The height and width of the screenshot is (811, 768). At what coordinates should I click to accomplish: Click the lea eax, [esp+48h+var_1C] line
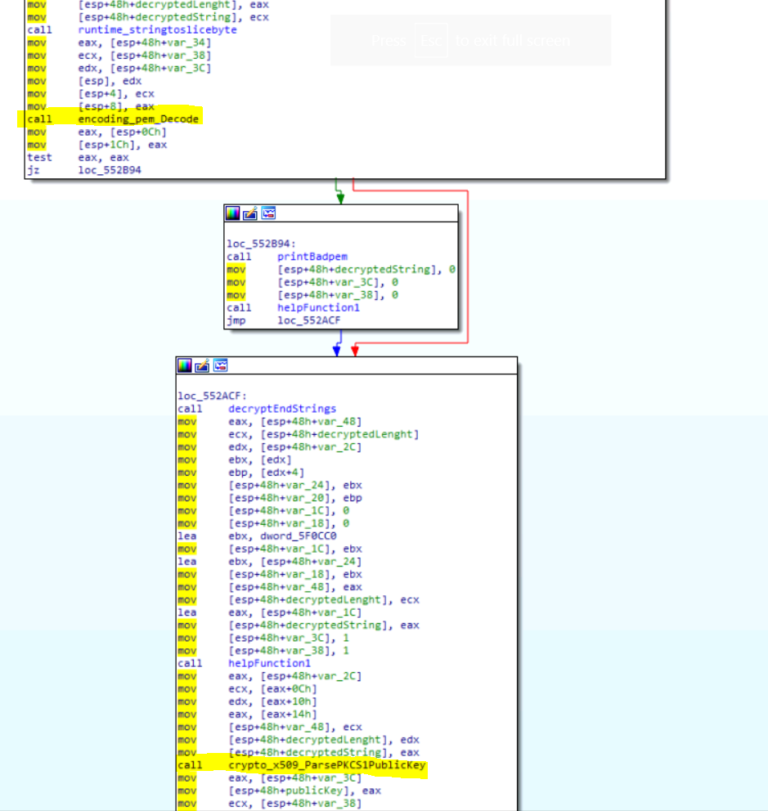[270, 612]
